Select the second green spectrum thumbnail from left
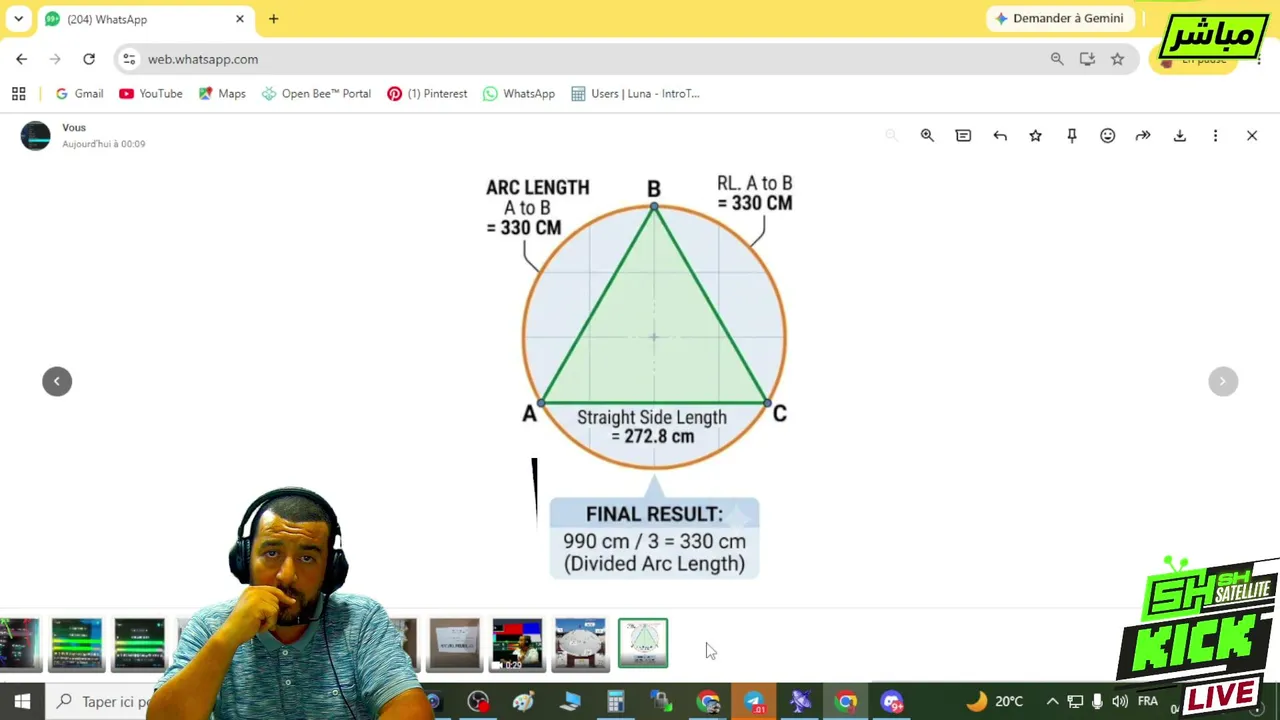This screenshot has width=1280, height=720. coord(77,644)
